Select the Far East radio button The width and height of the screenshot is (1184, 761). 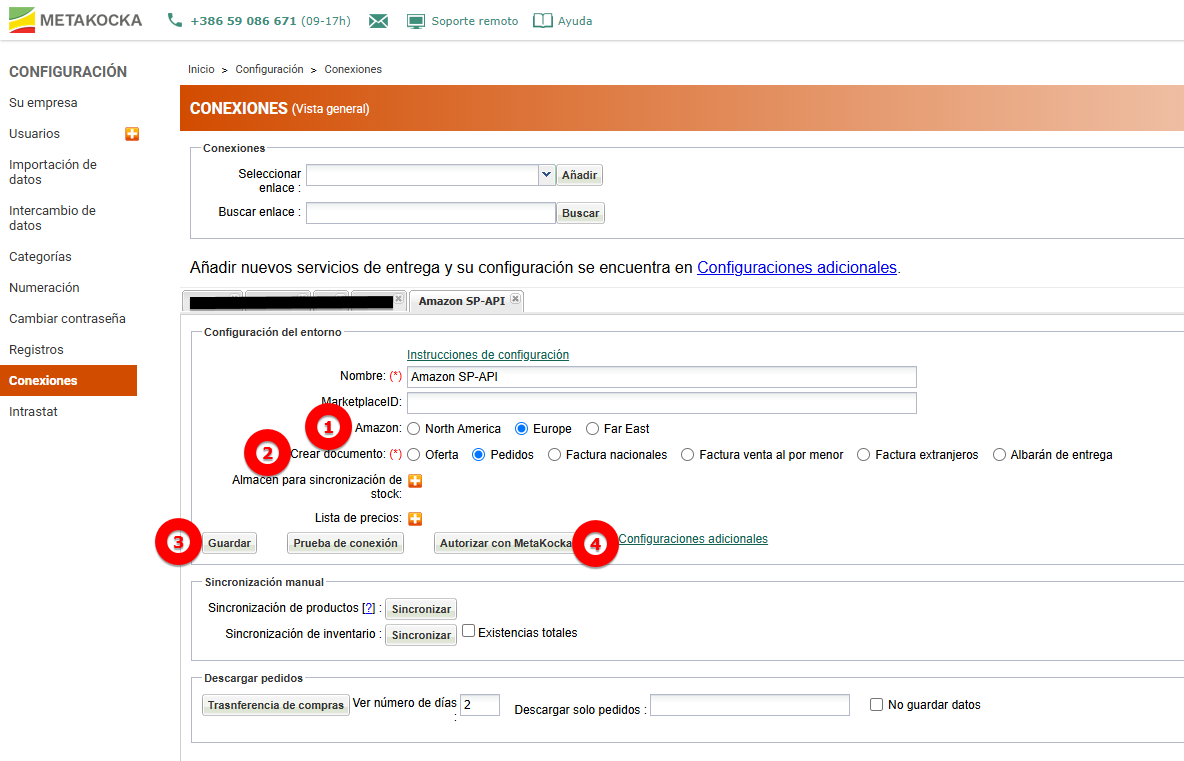pos(593,429)
